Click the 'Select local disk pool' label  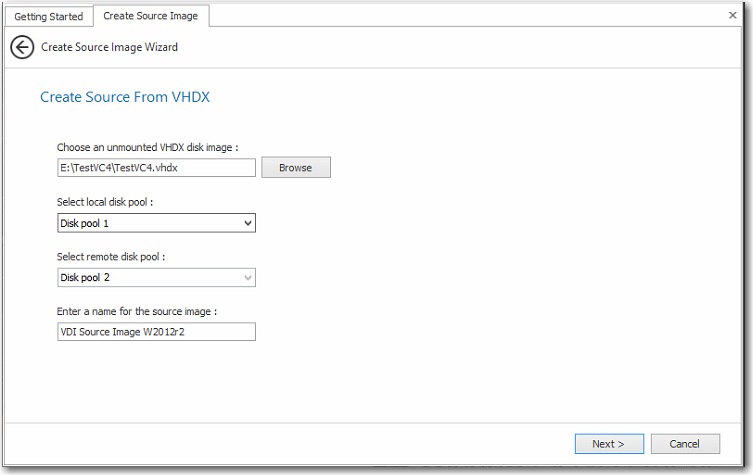point(105,202)
